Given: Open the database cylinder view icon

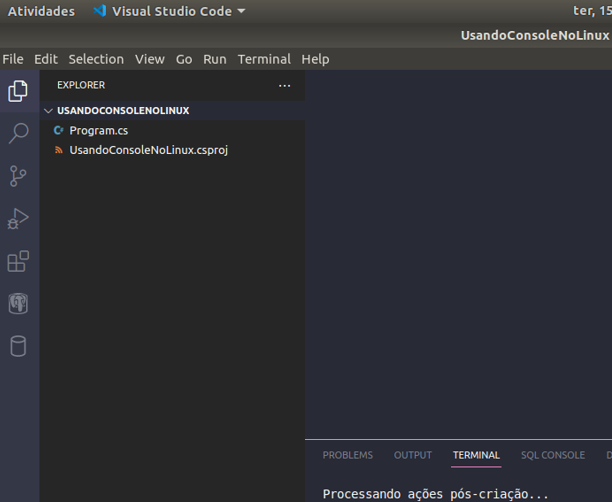Looking at the screenshot, I should pyautogui.click(x=18, y=346).
